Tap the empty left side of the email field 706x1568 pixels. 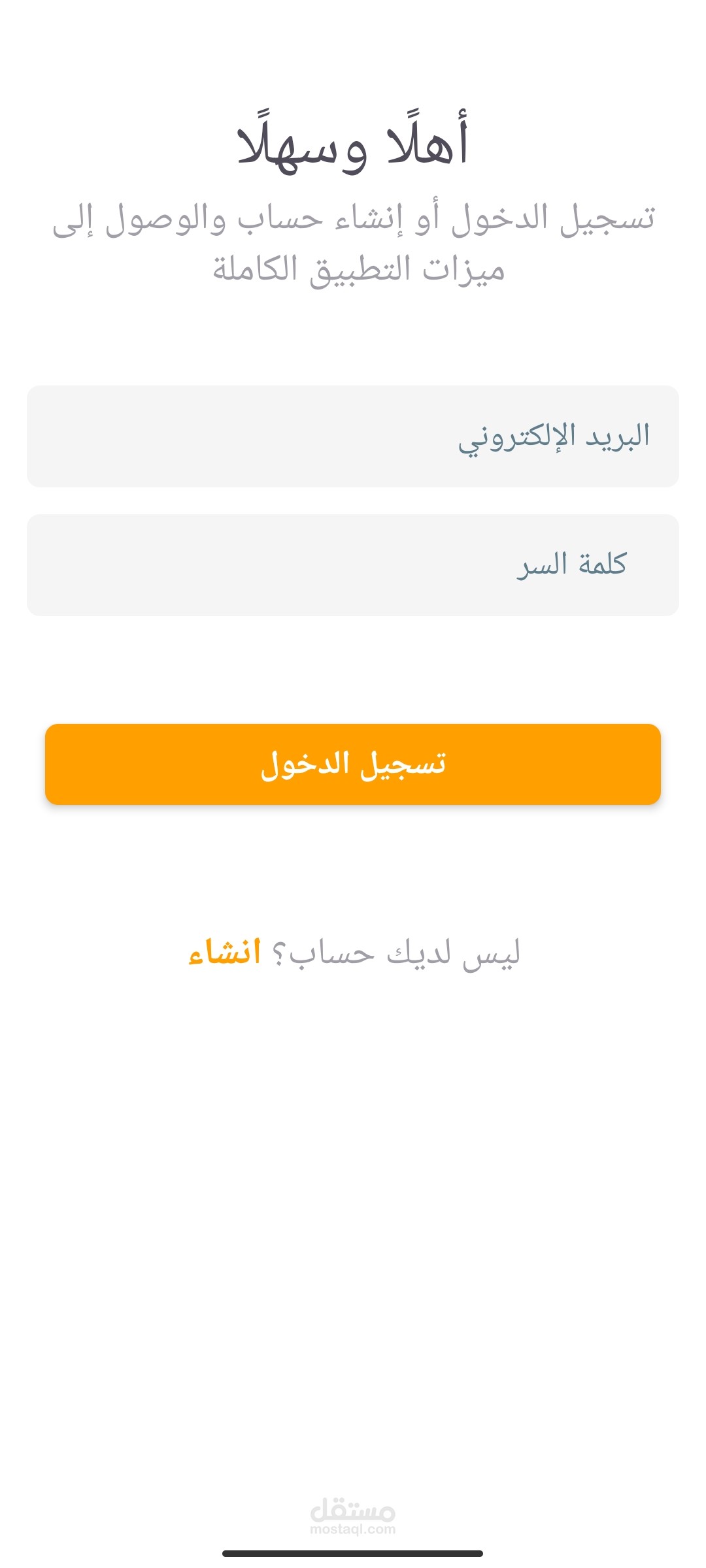pyautogui.click(x=163, y=436)
